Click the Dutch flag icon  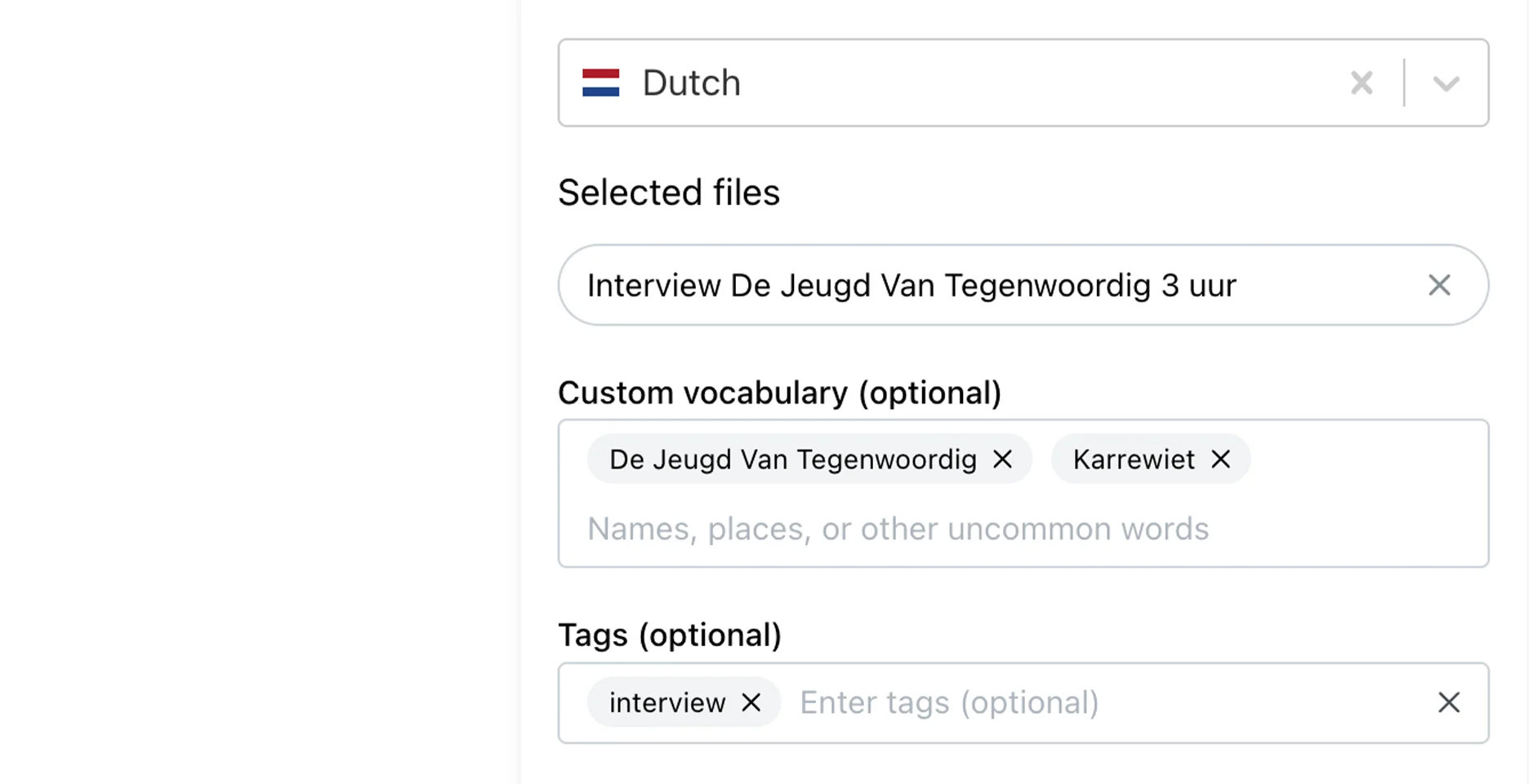pos(600,82)
